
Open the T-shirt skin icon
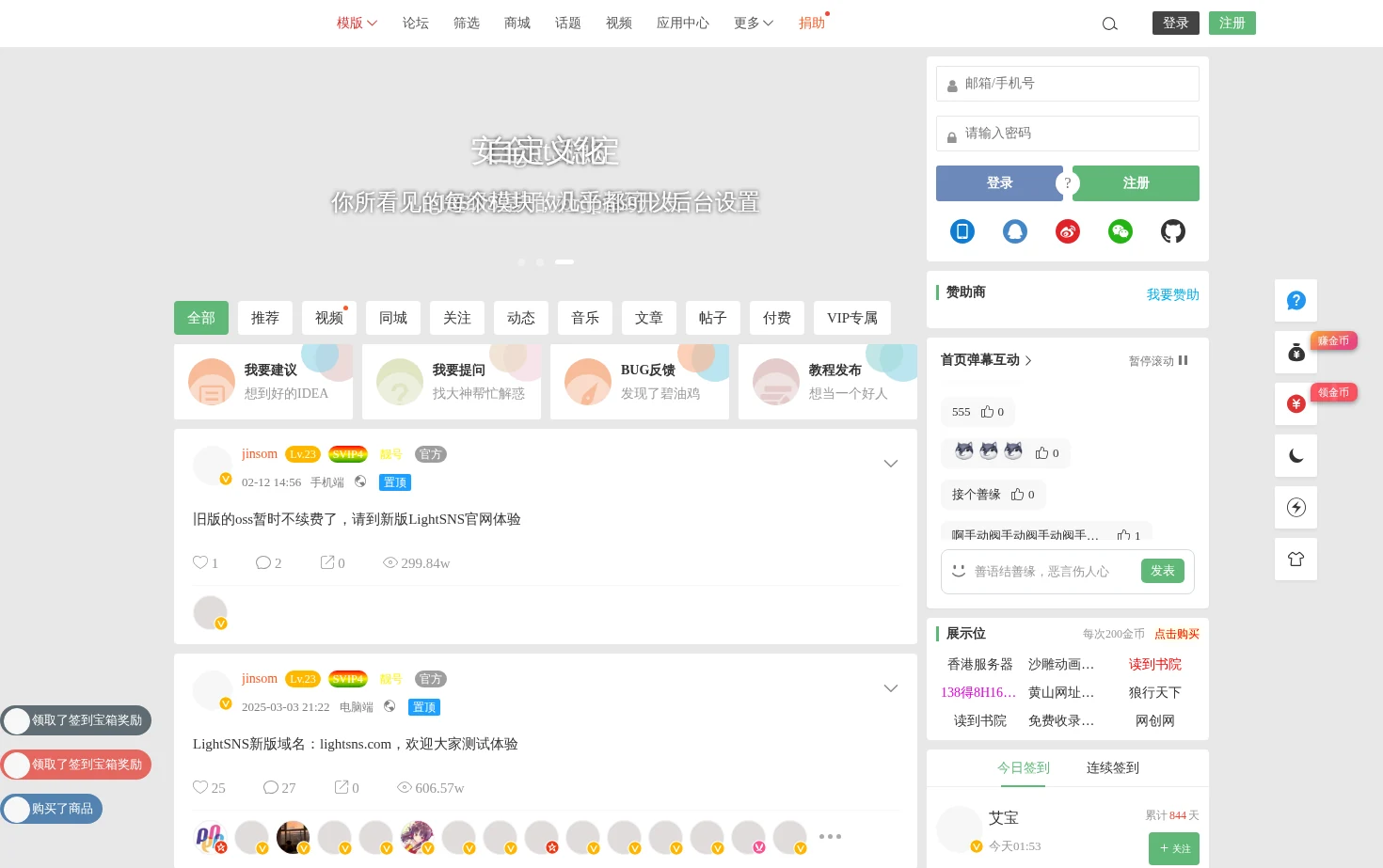[1296, 560]
